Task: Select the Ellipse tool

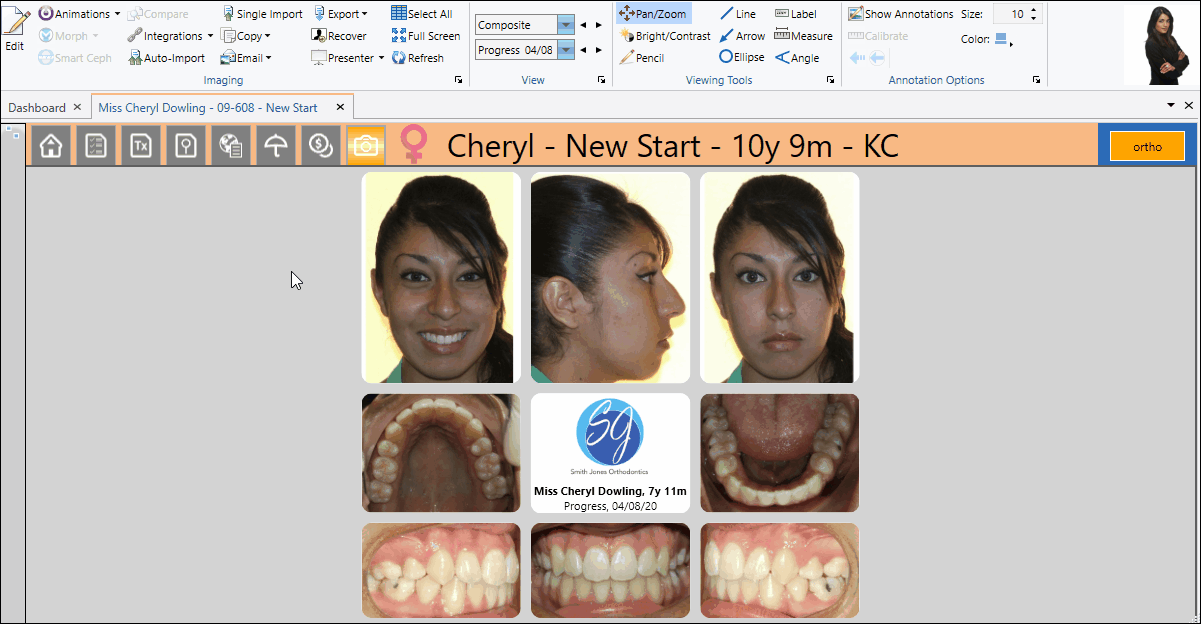Action: click(741, 58)
